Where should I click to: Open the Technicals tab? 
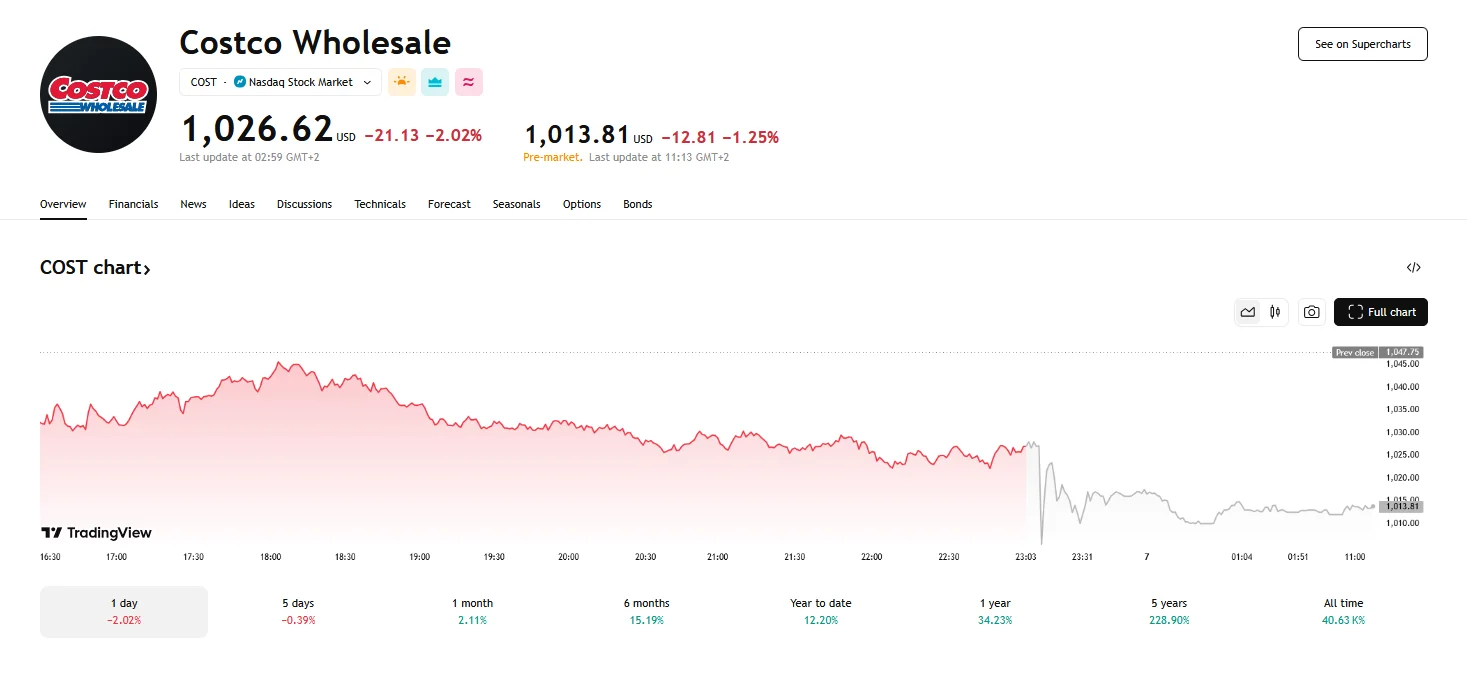click(380, 204)
